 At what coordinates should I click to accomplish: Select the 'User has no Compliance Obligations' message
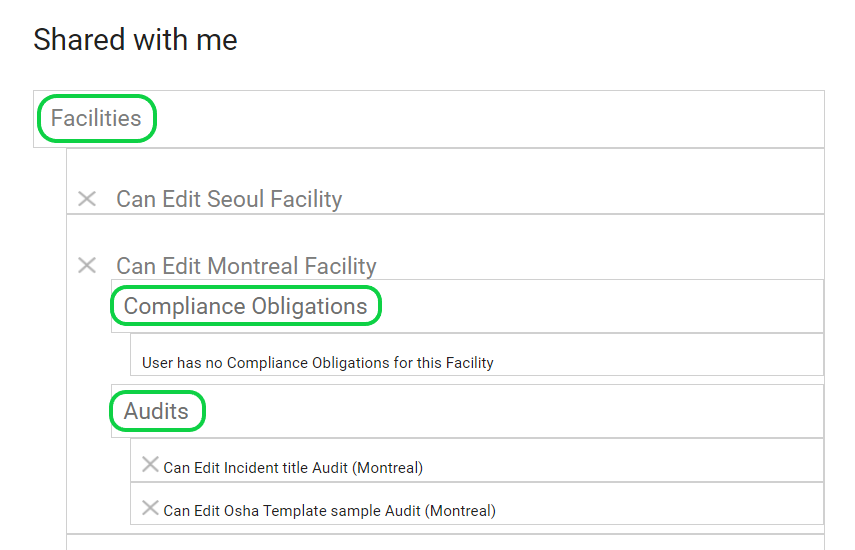(x=318, y=363)
